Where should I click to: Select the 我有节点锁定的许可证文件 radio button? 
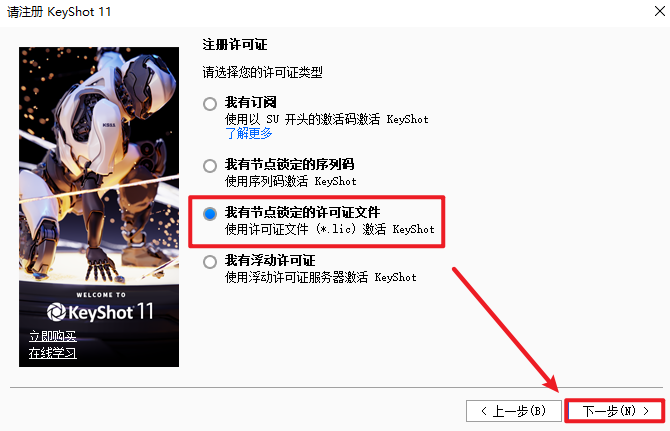point(210,214)
